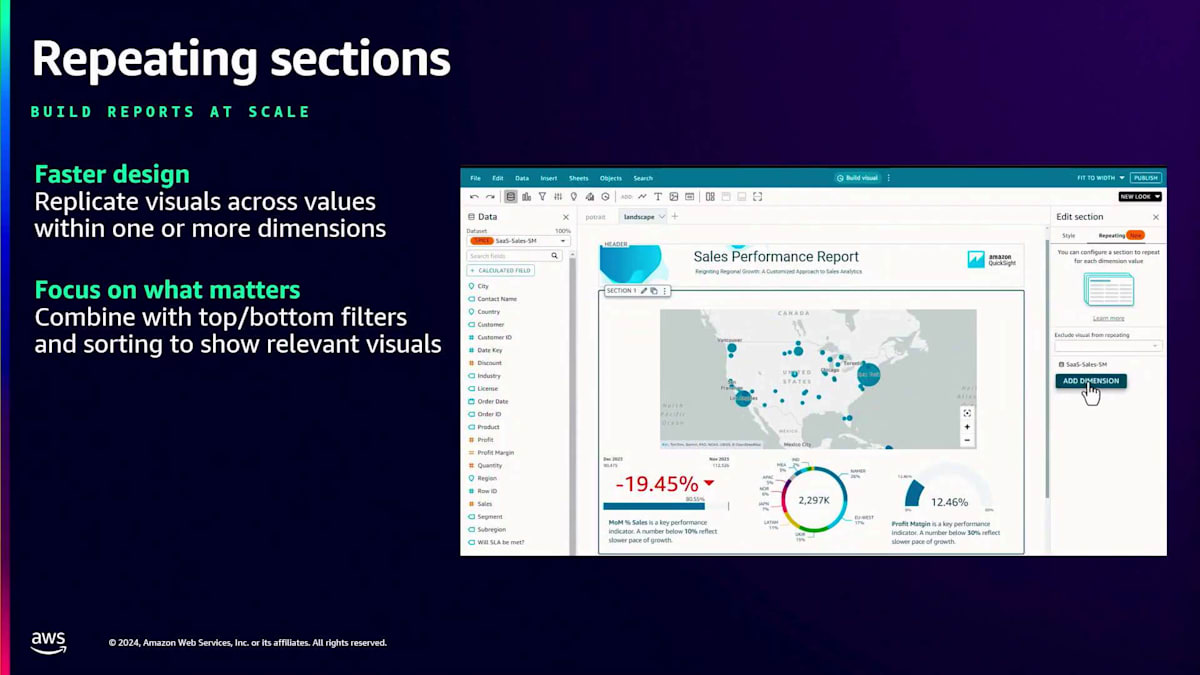Click the fullscreen frame toolbar icon
The height and width of the screenshot is (675, 1200).
(757, 197)
